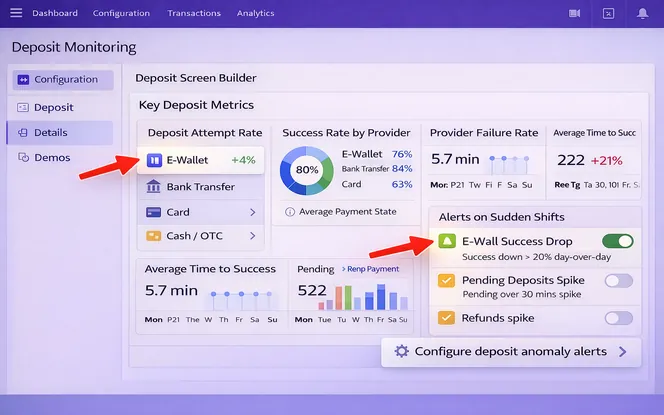Viewport: 664px width, 415px height.
Task: Select the Card payment method row
Action: (201, 212)
